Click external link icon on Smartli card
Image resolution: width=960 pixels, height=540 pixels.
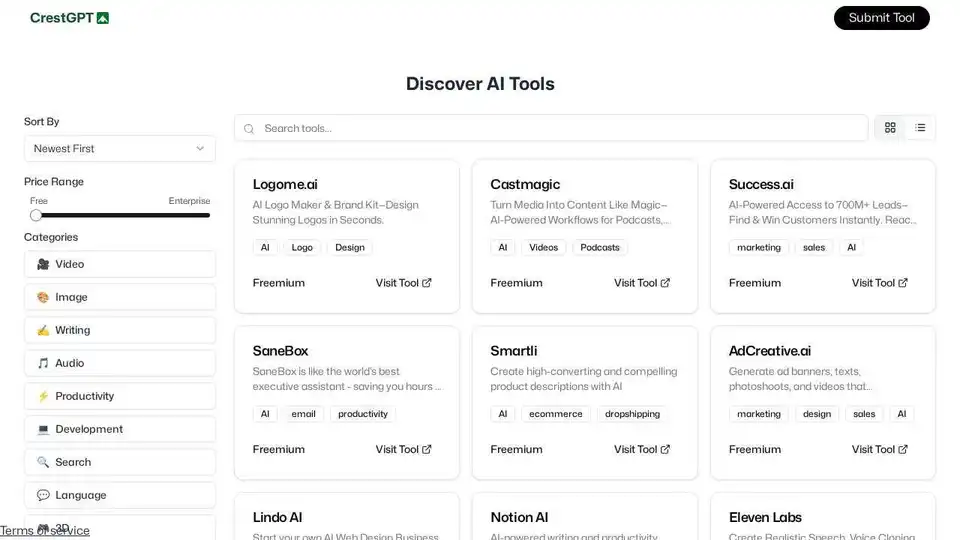(x=665, y=449)
